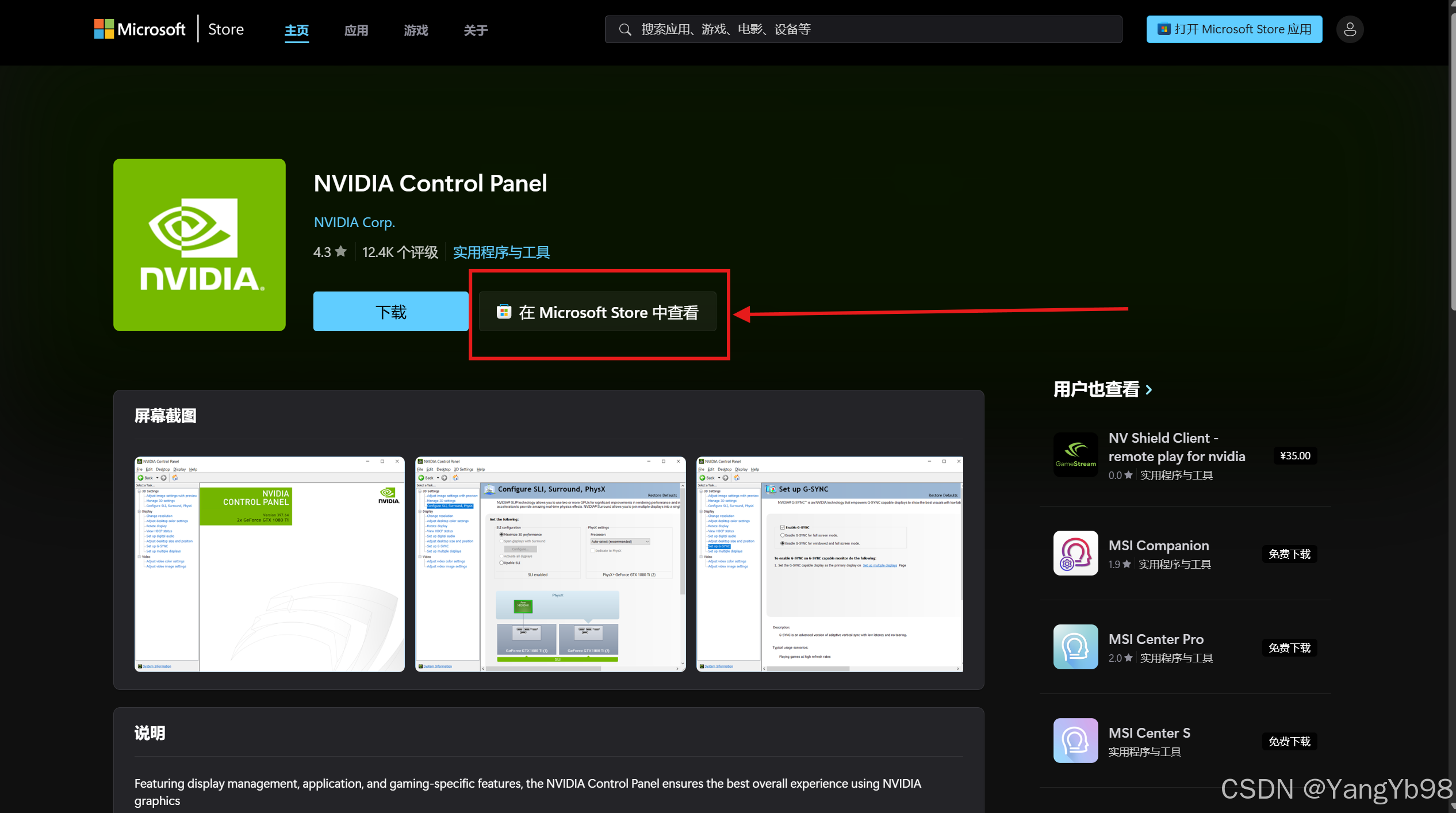Click the Microsoft logo in the header
1456x813 pixels.
(x=140, y=29)
